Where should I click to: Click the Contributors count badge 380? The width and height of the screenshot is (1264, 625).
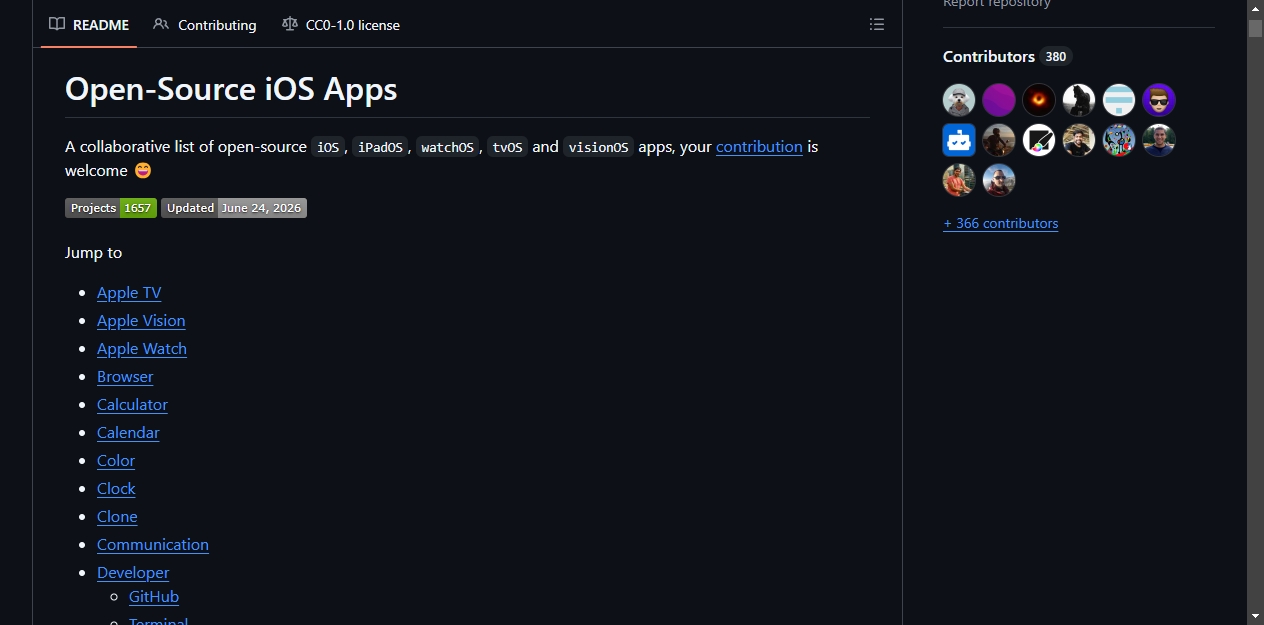(x=1056, y=57)
